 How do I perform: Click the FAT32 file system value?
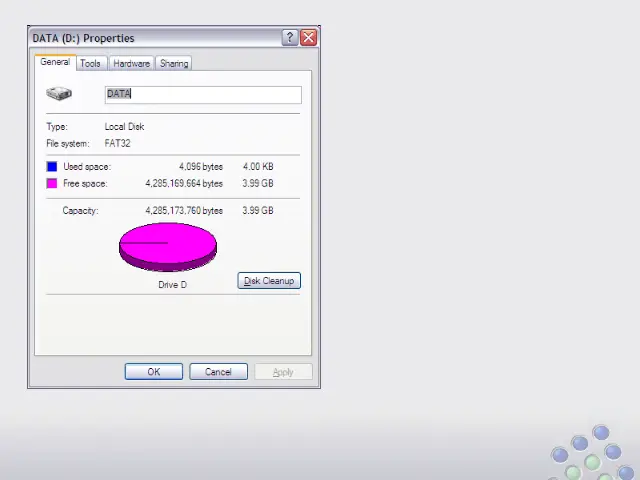click(x=118, y=143)
